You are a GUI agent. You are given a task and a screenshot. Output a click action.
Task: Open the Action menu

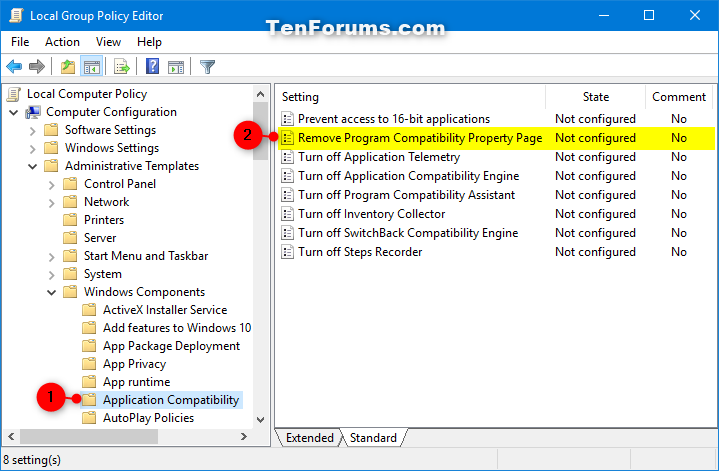[62, 42]
